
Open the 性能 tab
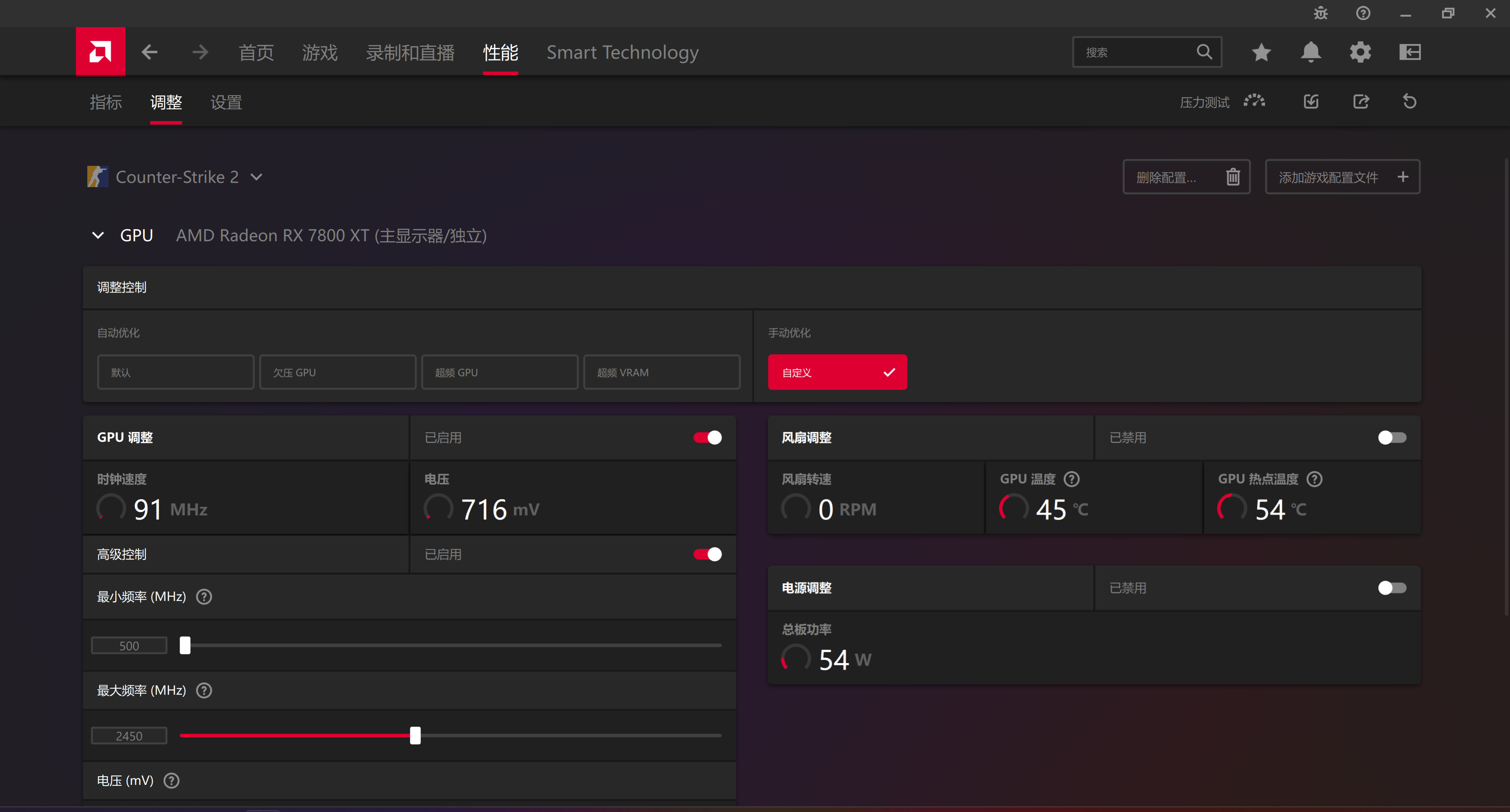pyautogui.click(x=500, y=52)
